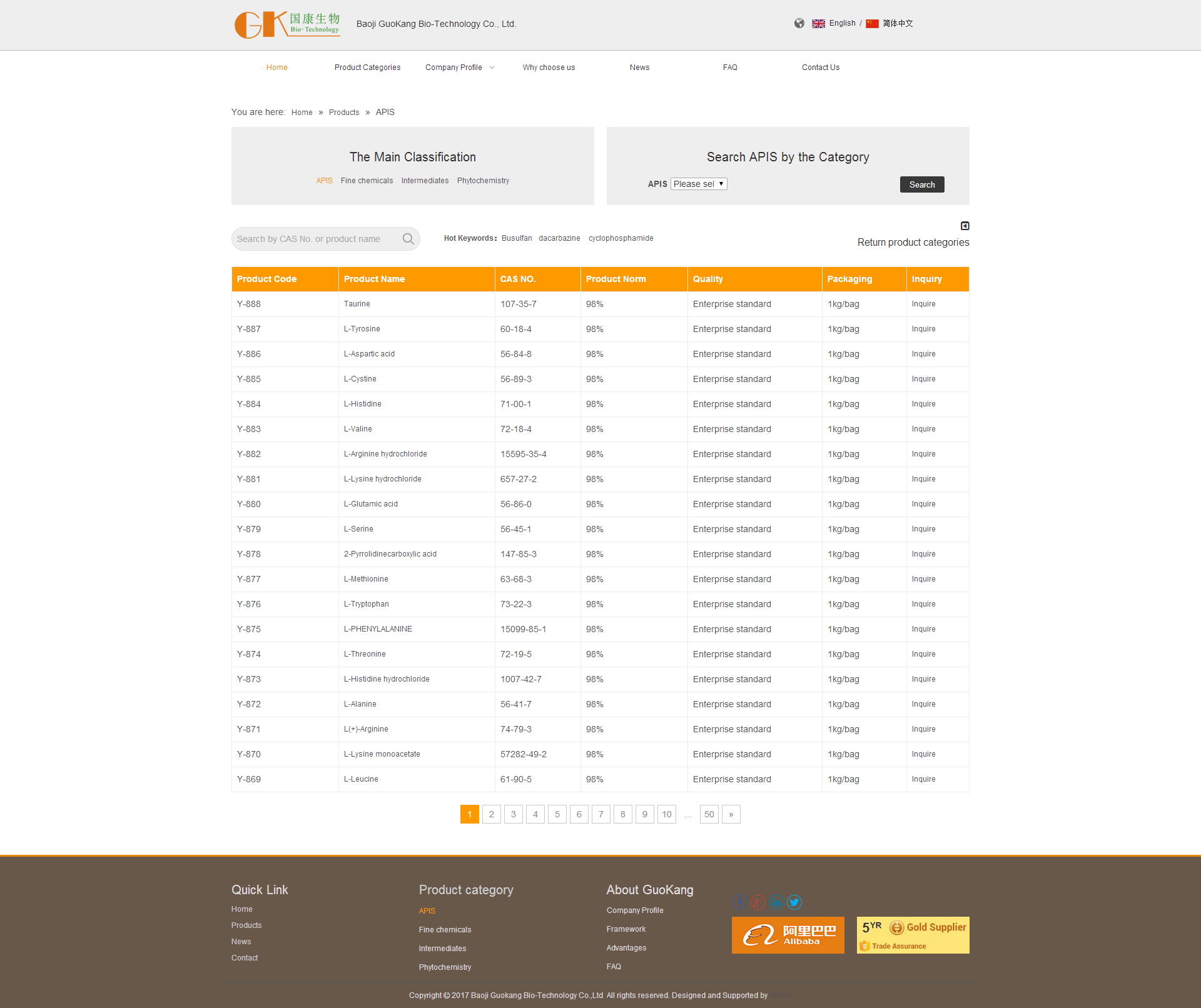Click inside the 'Search by CAS No.' input field
1201x1008 pixels.
click(313, 238)
